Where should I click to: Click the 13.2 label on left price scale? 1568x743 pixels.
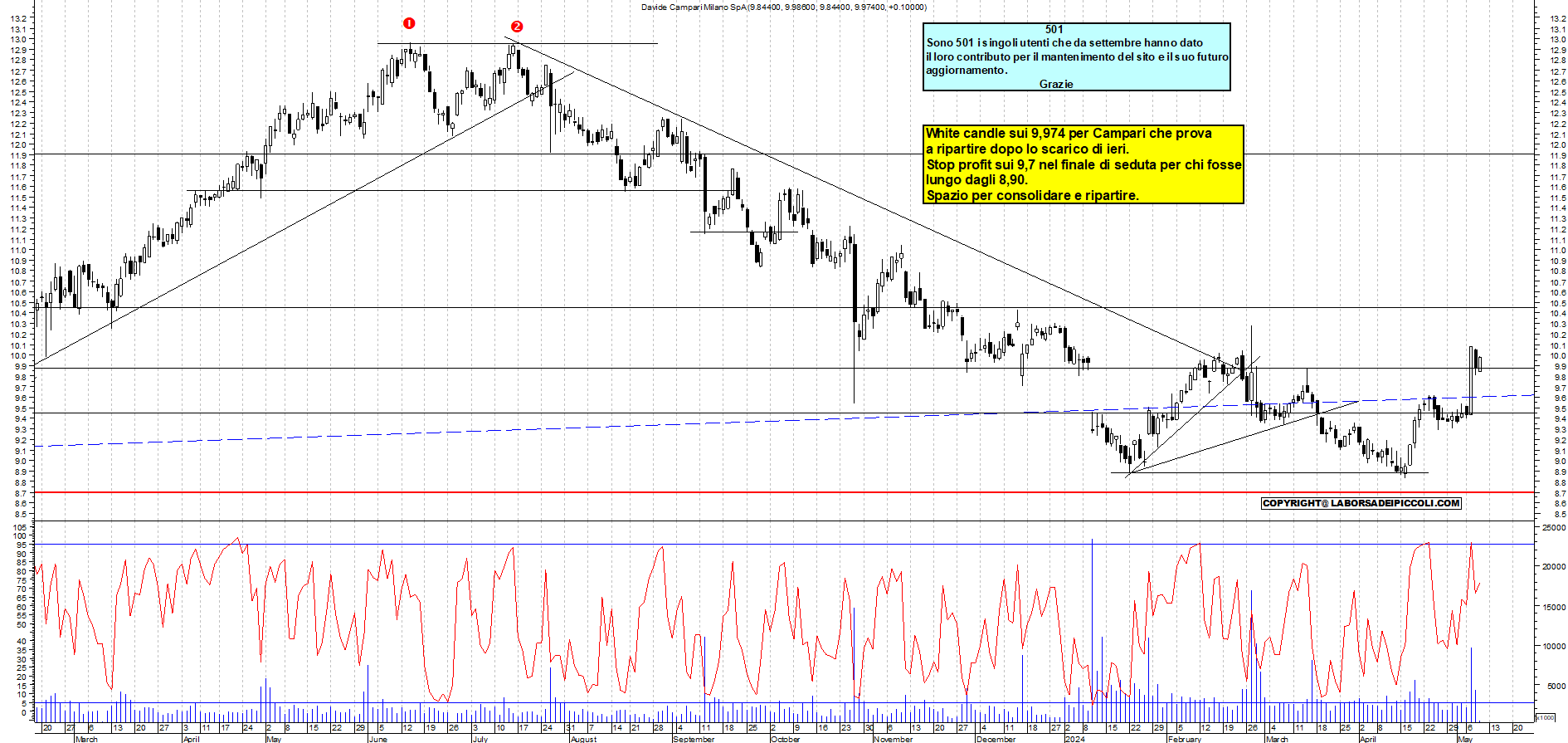(x=20, y=18)
